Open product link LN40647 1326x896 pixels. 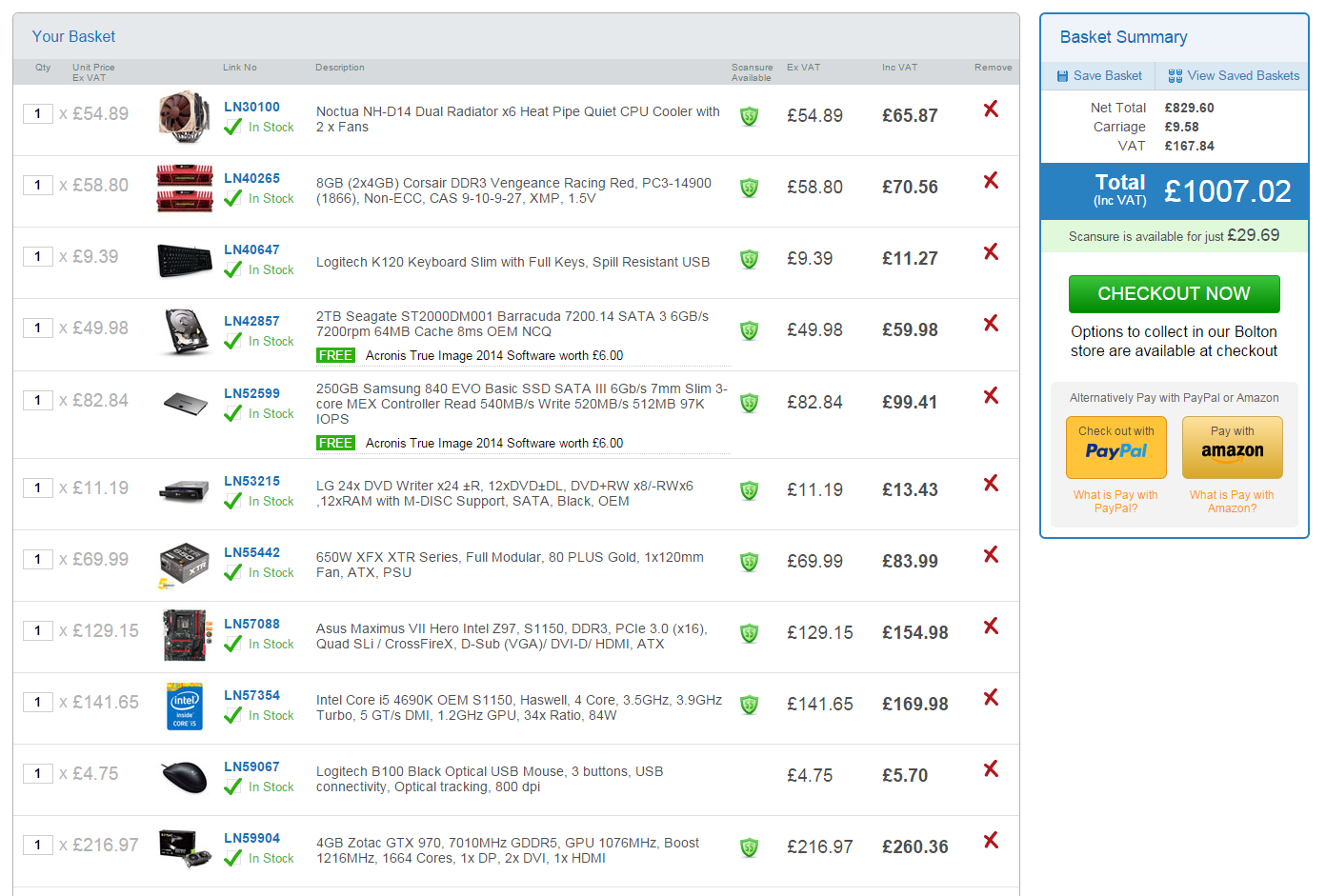click(252, 250)
